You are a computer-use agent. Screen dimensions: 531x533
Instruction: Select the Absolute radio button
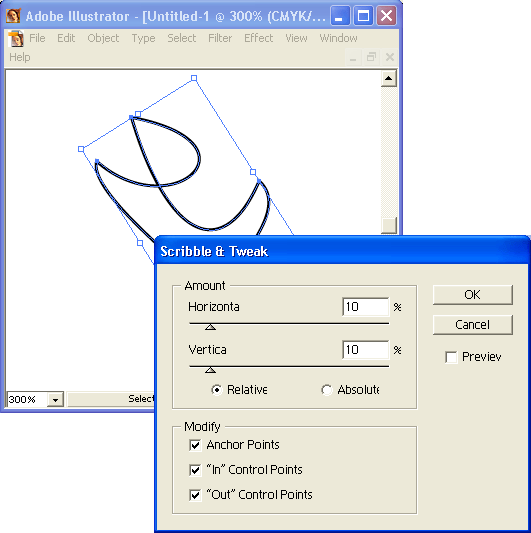pos(326,390)
